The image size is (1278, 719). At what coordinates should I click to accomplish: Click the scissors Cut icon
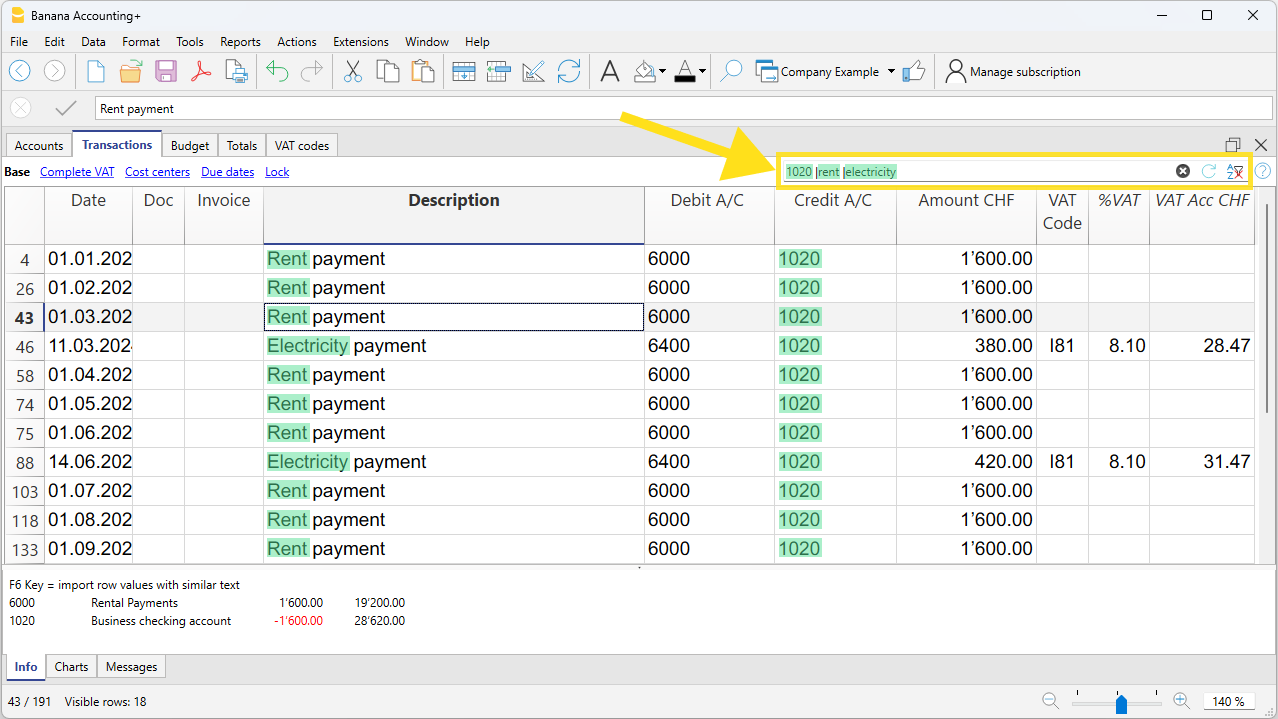(352, 72)
